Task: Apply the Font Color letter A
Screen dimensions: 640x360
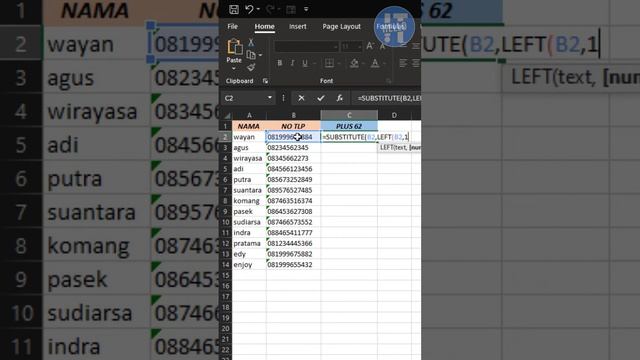Action: pos(374,63)
